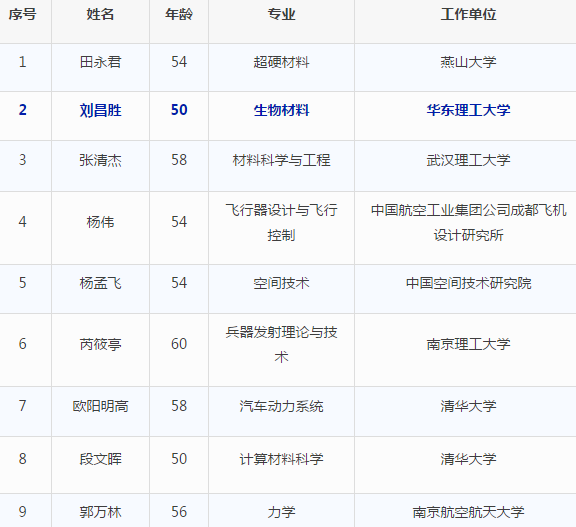Click the 序号 column header
Viewport: 576px width, 527px height.
tap(22, 15)
